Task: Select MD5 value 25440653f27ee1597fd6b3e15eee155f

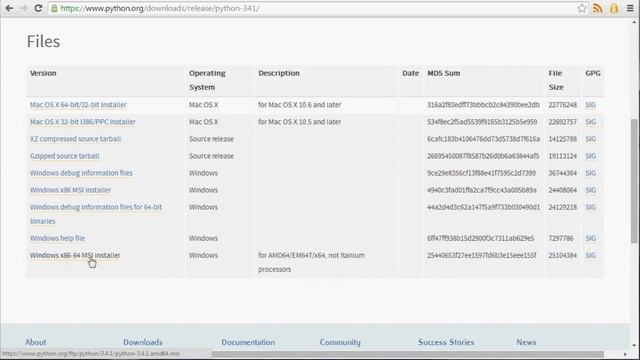Action: pos(482,256)
